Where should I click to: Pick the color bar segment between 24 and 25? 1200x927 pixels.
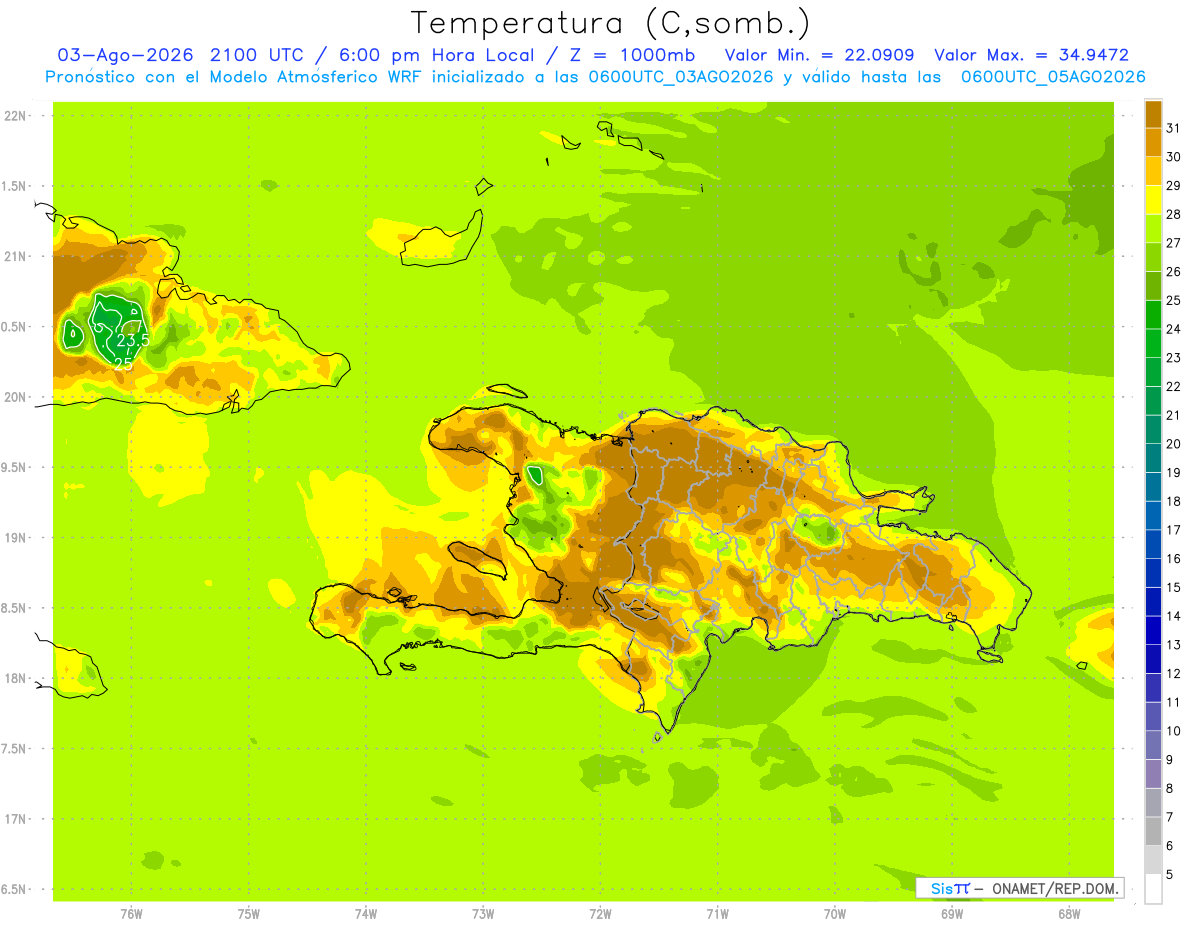pyautogui.click(x=1153, y=314)
